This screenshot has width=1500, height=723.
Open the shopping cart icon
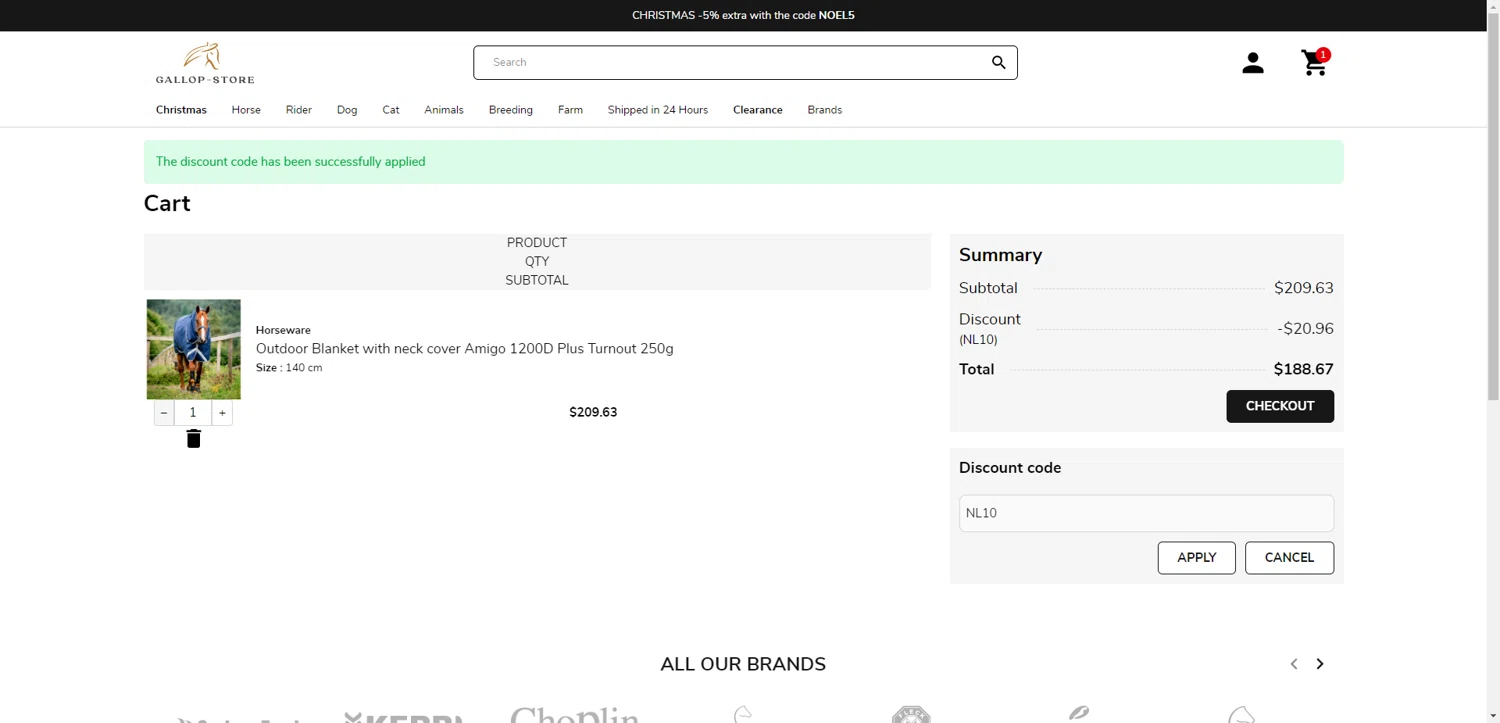tap(1314, 63)
